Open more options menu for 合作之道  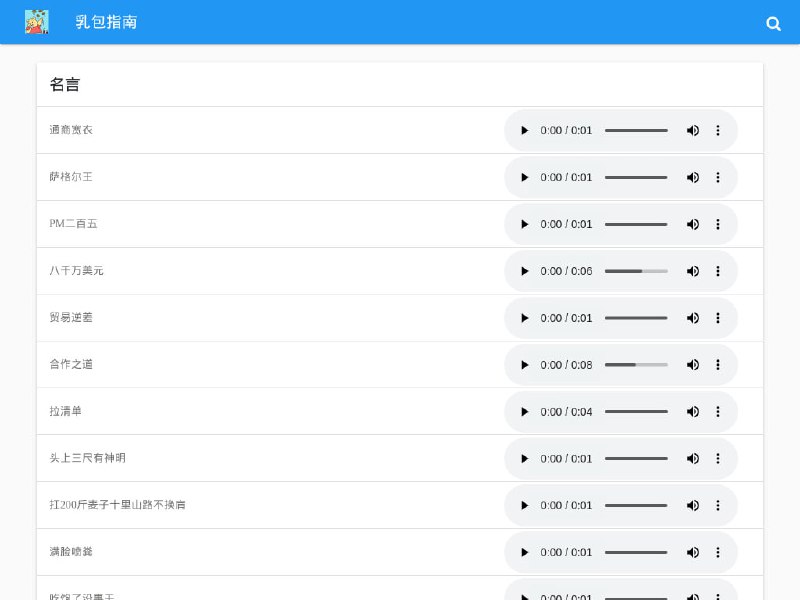point(717,365)
